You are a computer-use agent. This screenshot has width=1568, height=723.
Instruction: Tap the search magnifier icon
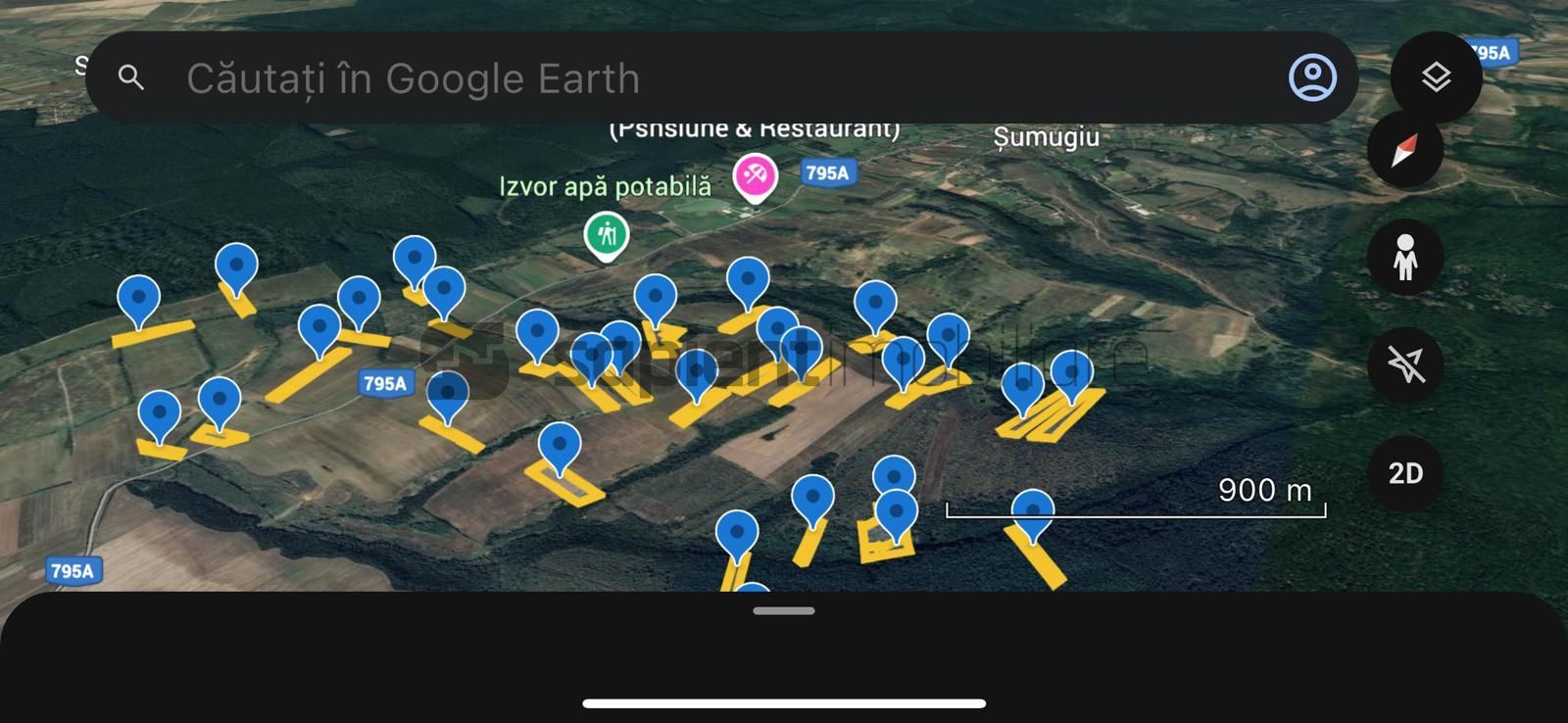131,78
